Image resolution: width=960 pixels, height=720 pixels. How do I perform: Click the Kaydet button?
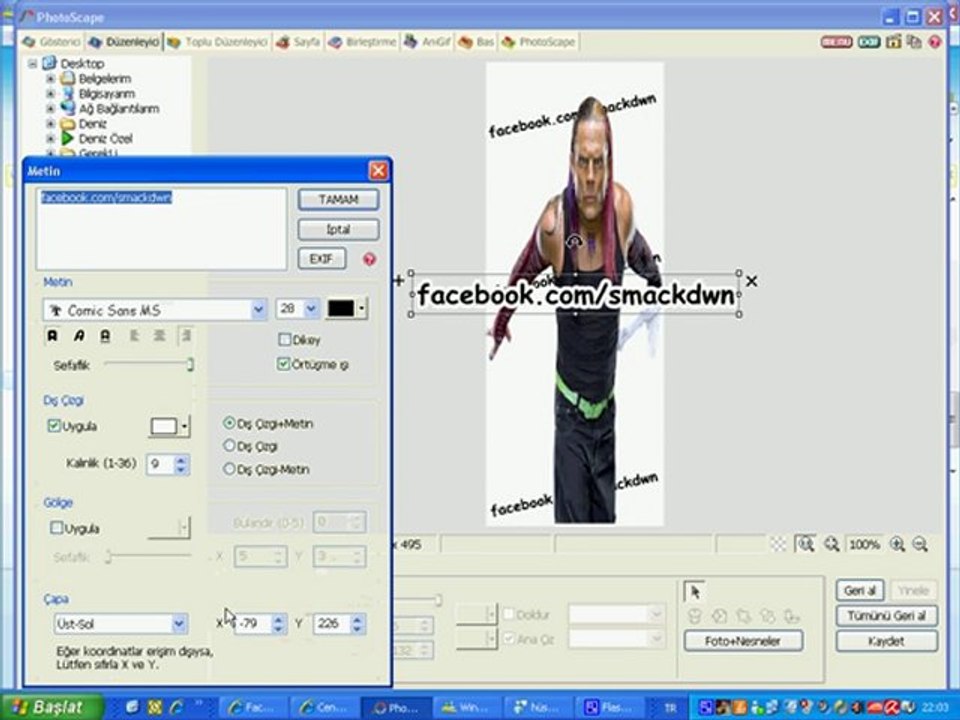886,641
